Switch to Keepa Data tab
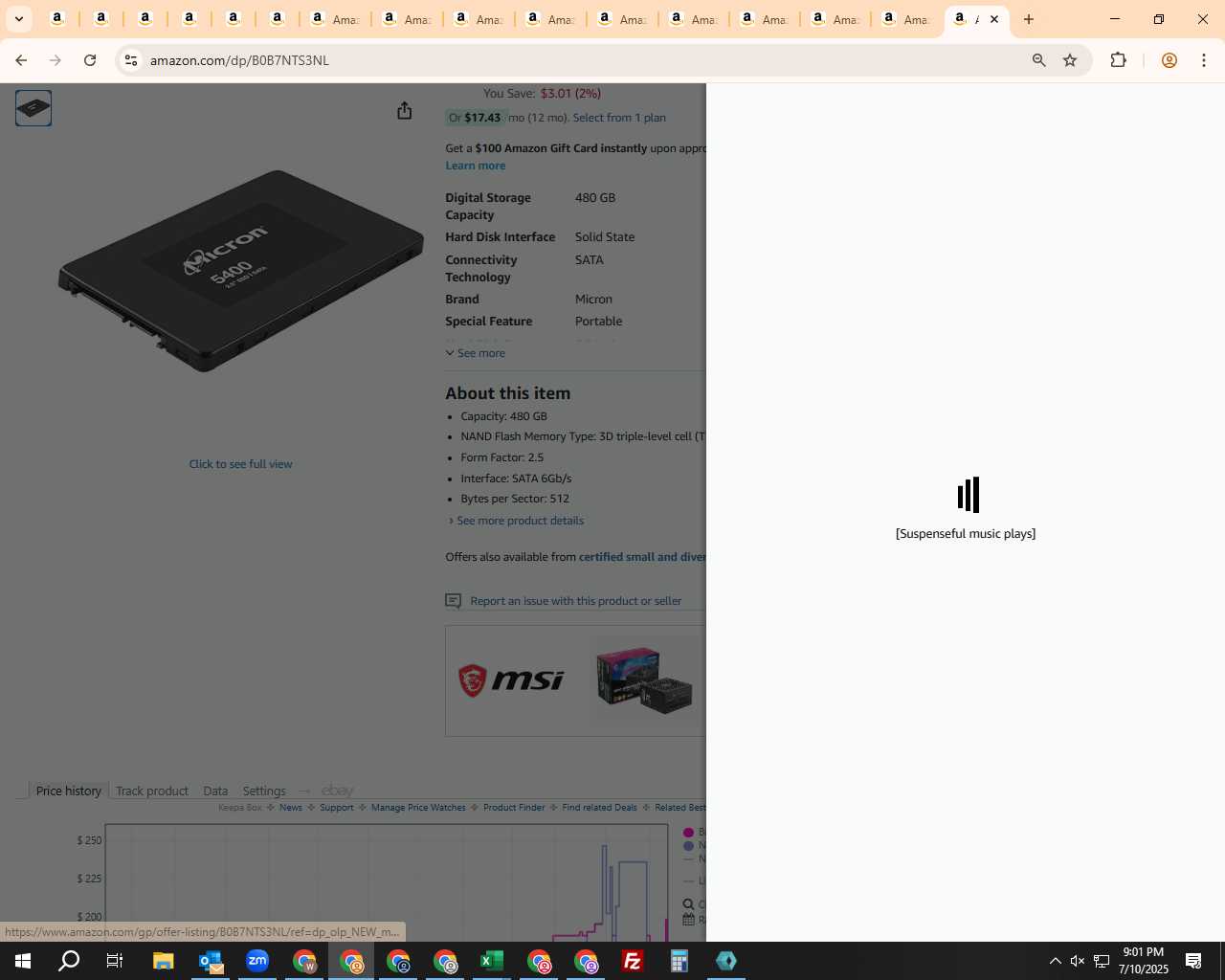Image resolution: width=1225 pixels, height=980 pixels. click(215, 791)
